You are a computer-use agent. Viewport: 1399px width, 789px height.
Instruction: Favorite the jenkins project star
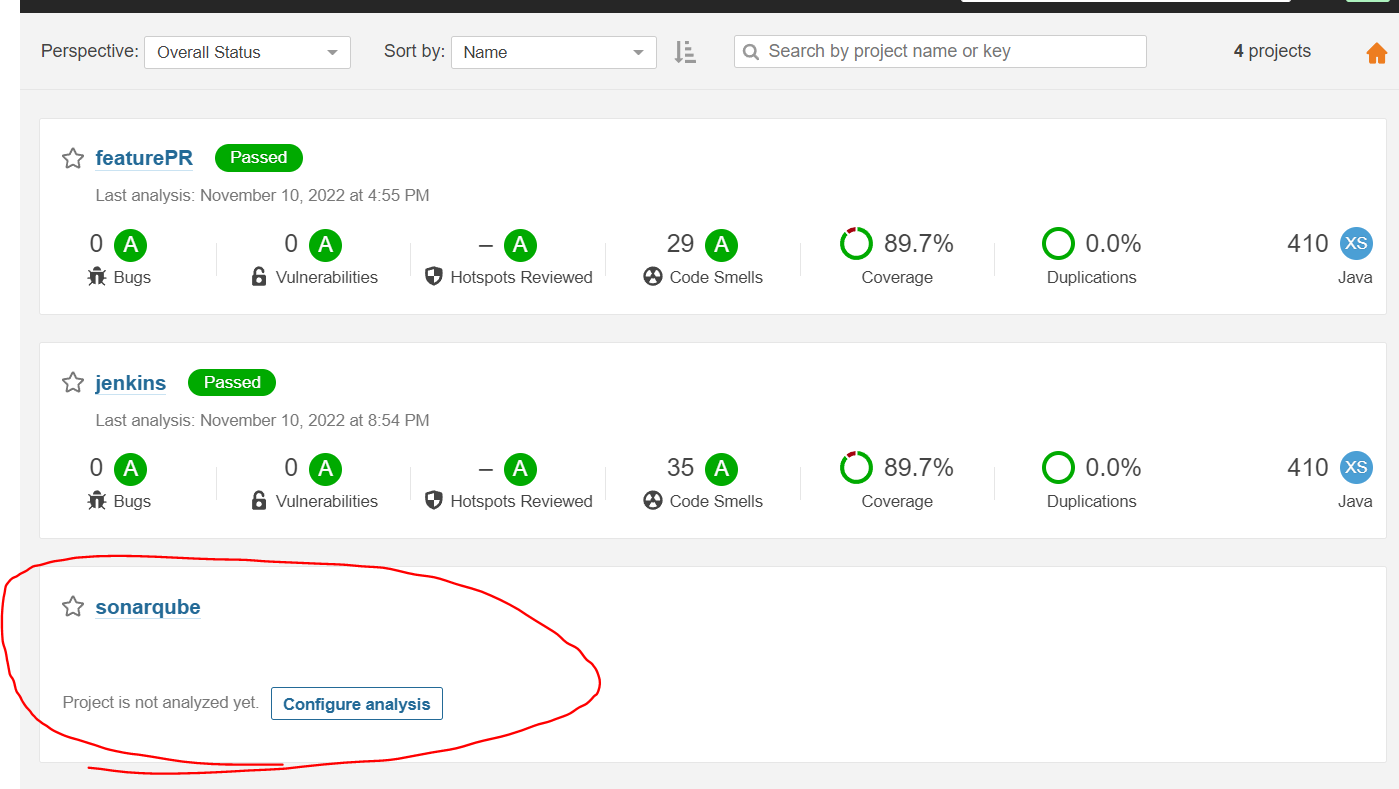coord(73,383)
